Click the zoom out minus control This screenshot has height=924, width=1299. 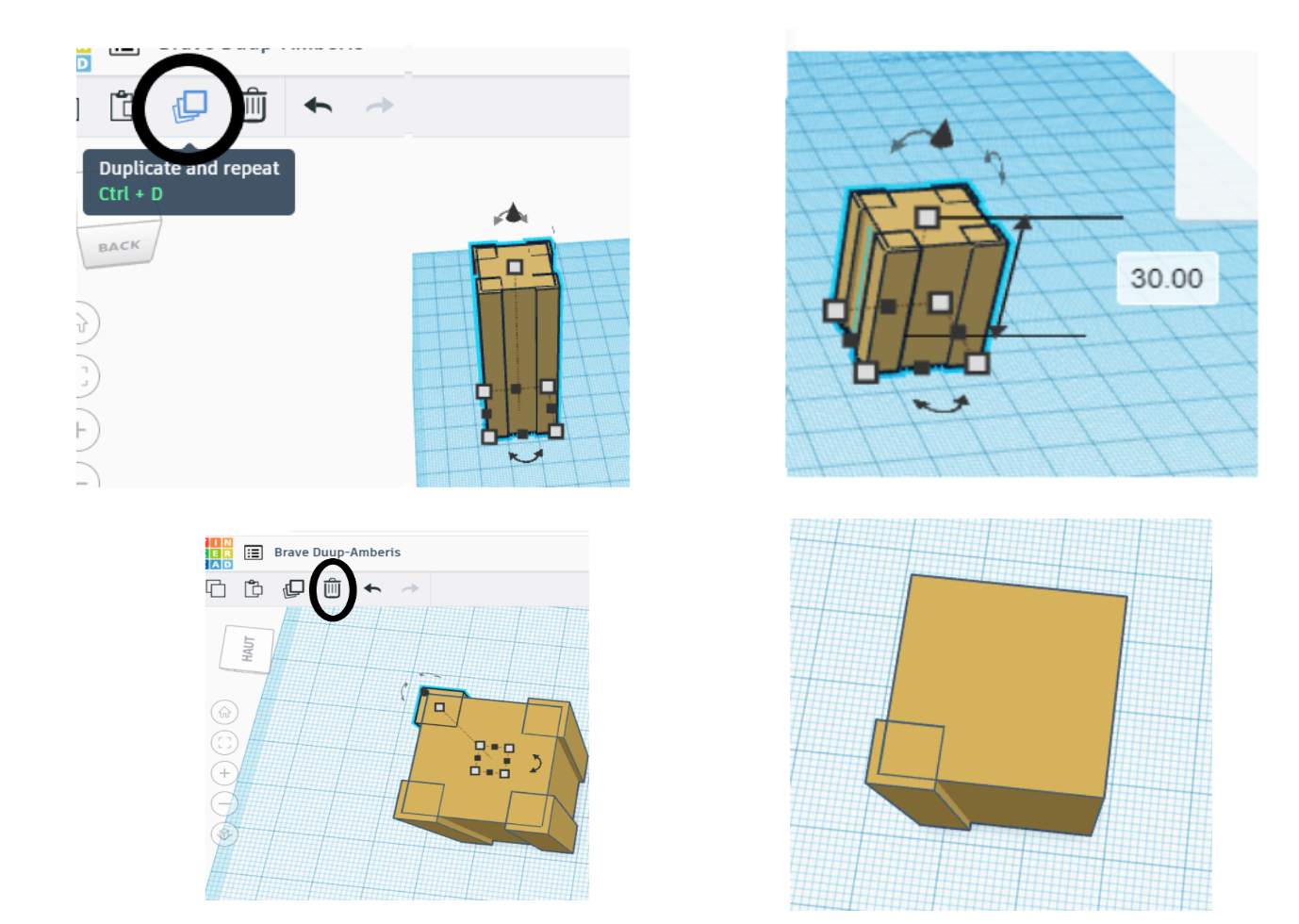(223, 803)
